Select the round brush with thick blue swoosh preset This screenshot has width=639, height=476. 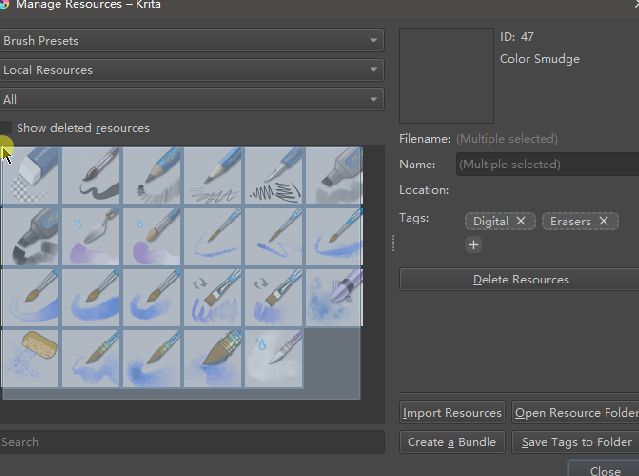90,298
